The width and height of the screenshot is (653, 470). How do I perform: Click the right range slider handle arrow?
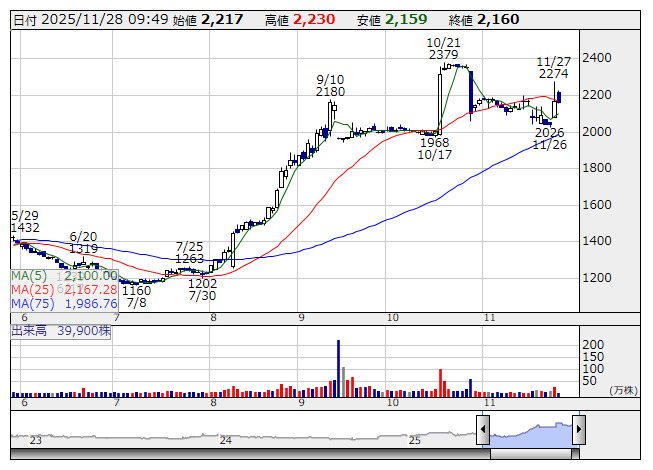pyautogui.click(x=579, y=429)
